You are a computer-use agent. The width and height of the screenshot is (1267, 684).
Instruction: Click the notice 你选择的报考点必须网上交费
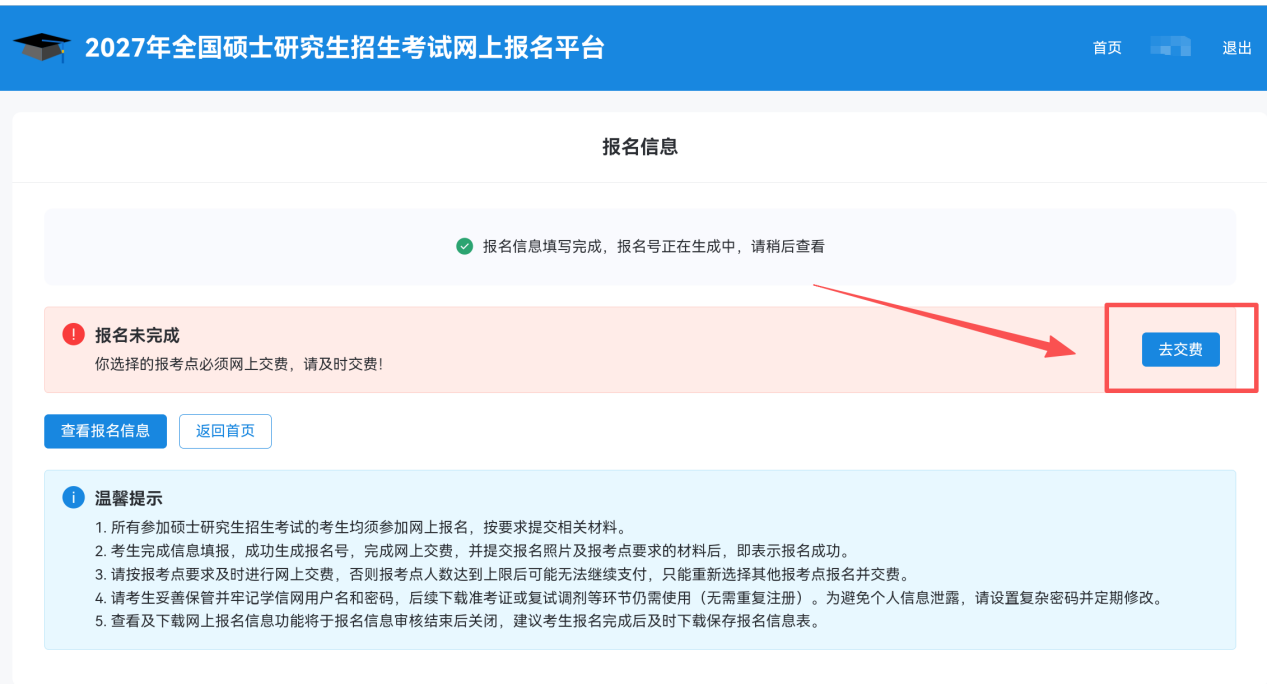(x=239, y=364)
